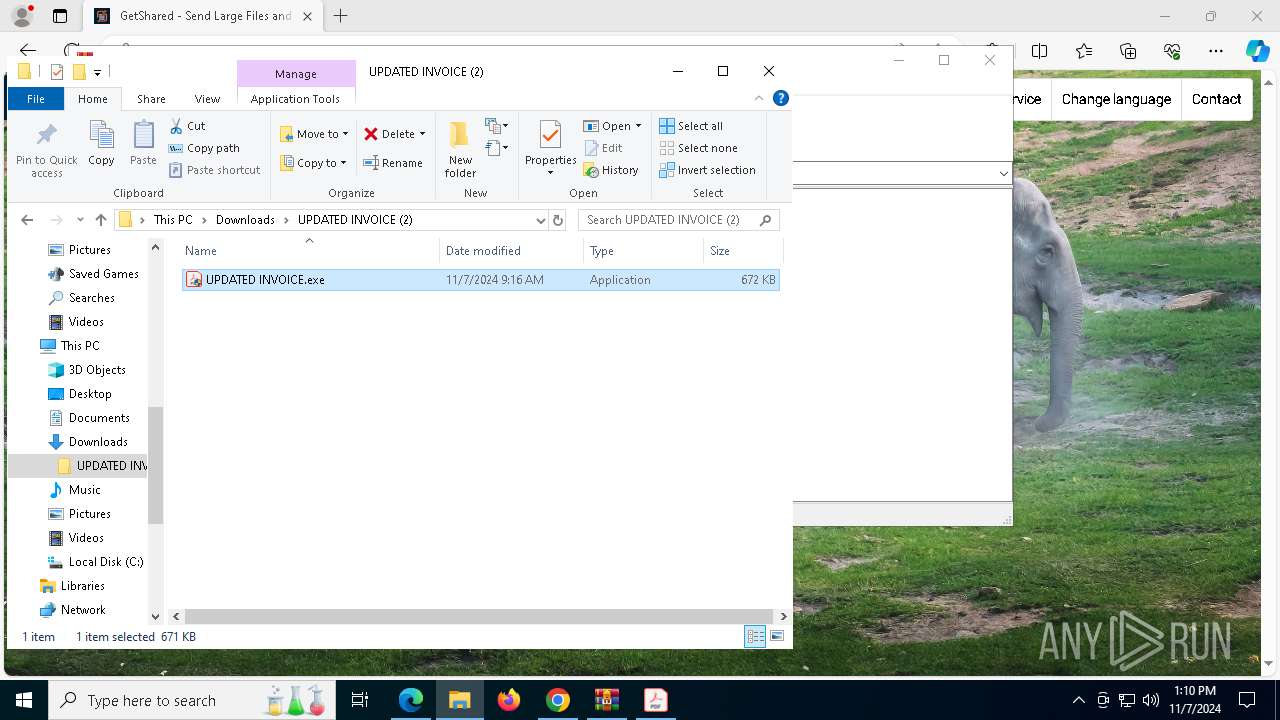The height and width of the screenshot is (720, 1280).
Task: Open the Application Tools tab
Action: tap(295, 99)
